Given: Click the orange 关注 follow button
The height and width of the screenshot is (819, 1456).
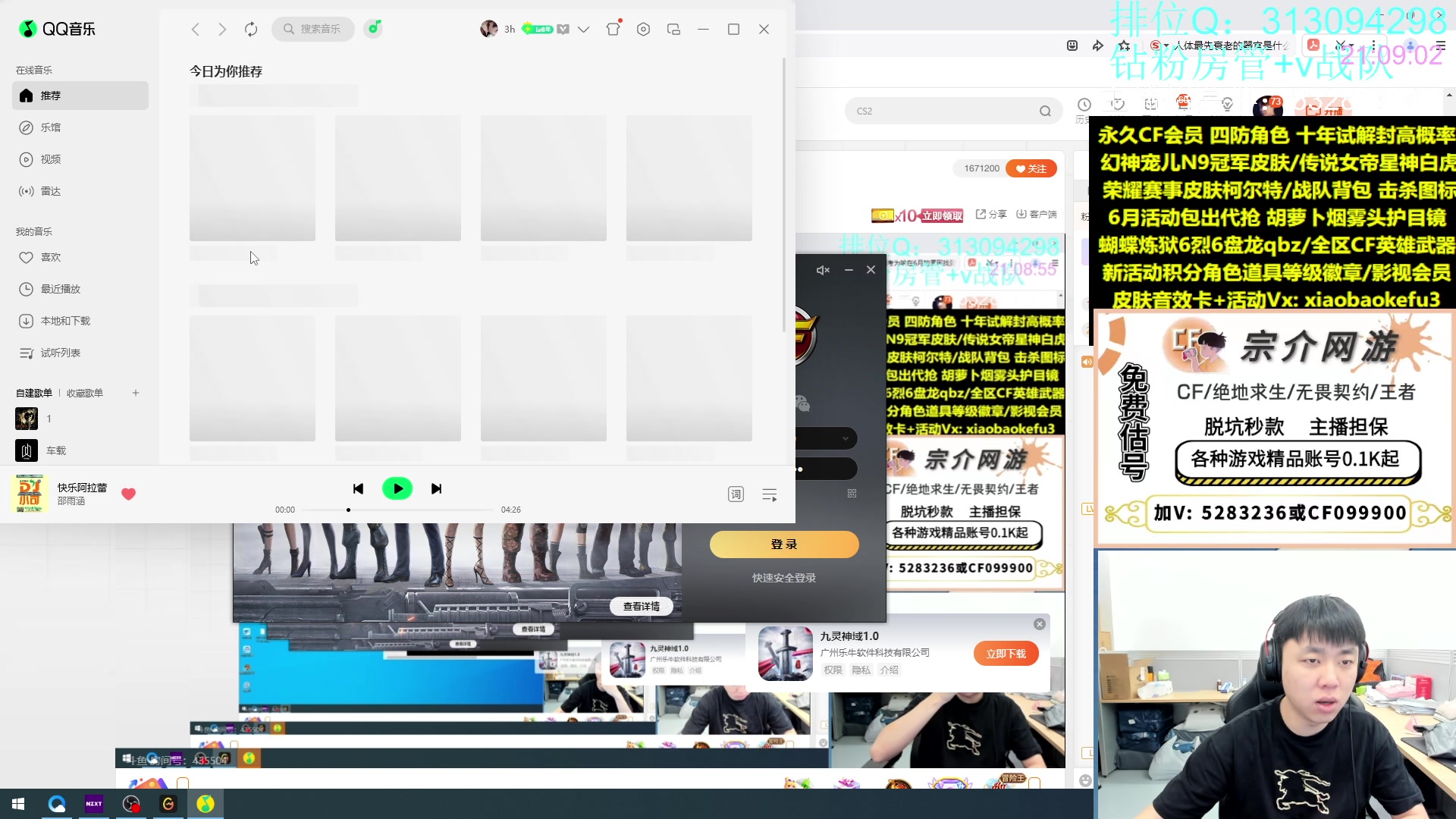Looking at the screenshot, I should tap(1031, 168).
